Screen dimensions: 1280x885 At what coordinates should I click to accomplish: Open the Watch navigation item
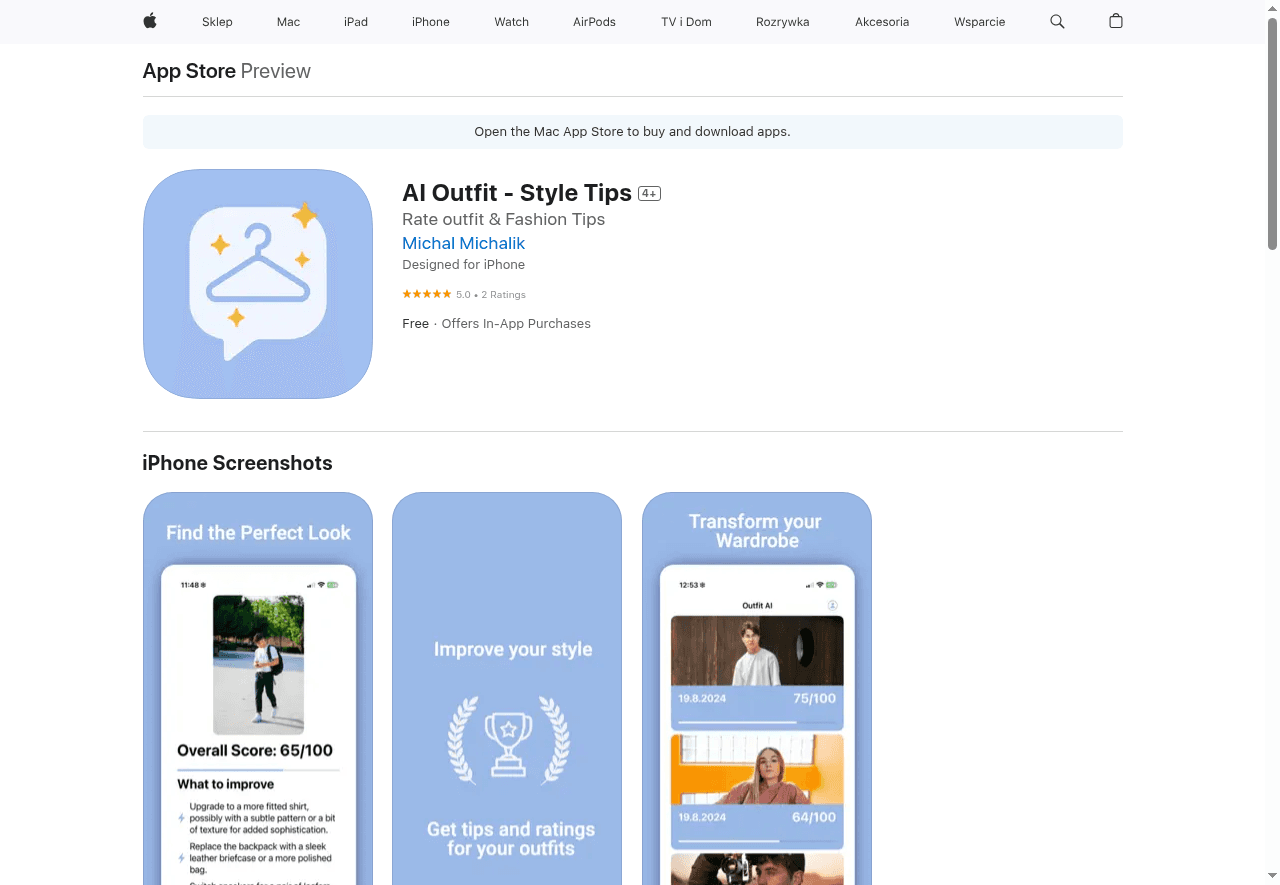pos(511,22)
